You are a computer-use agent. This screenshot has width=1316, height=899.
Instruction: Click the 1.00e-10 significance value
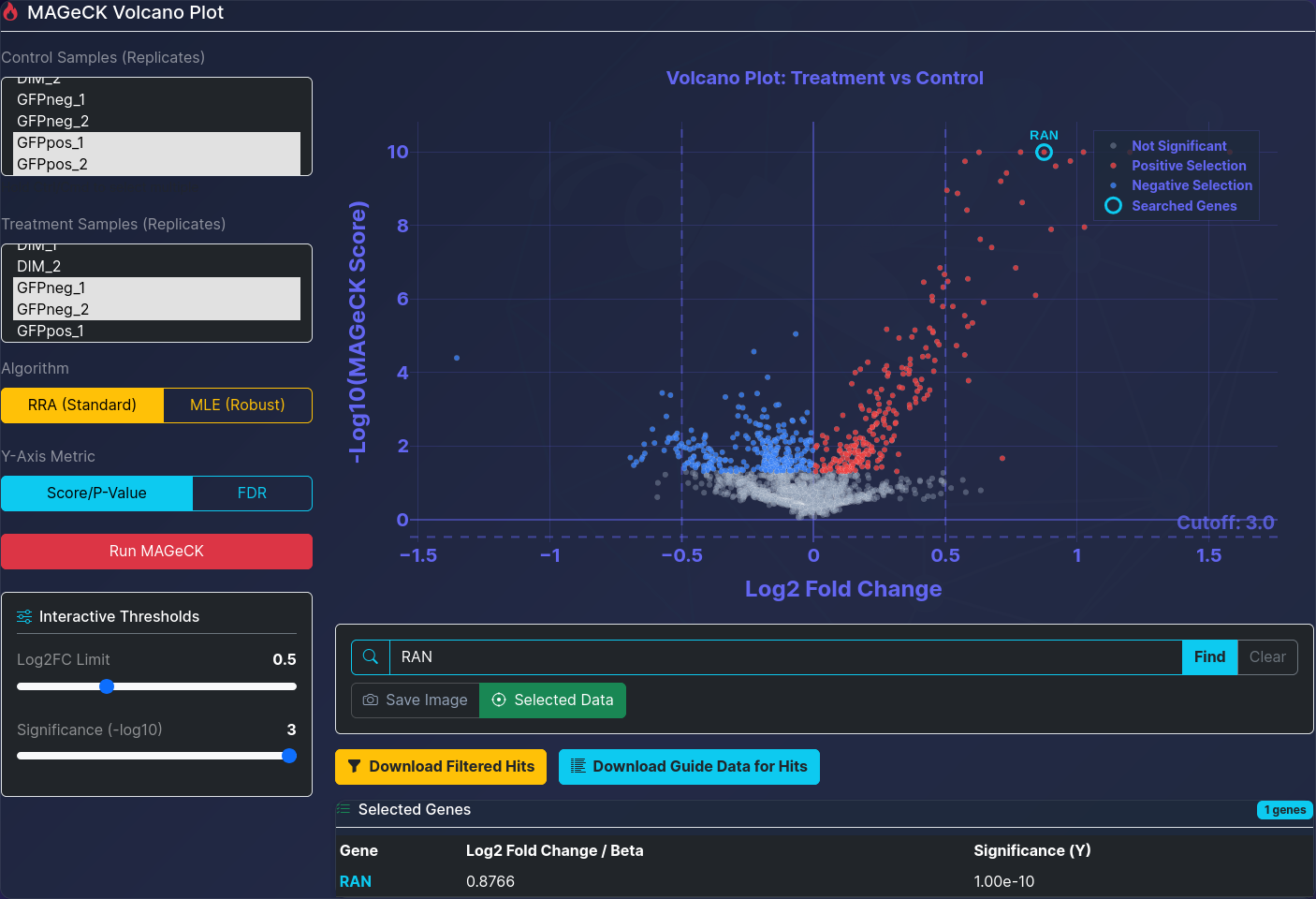[1004, 882]
